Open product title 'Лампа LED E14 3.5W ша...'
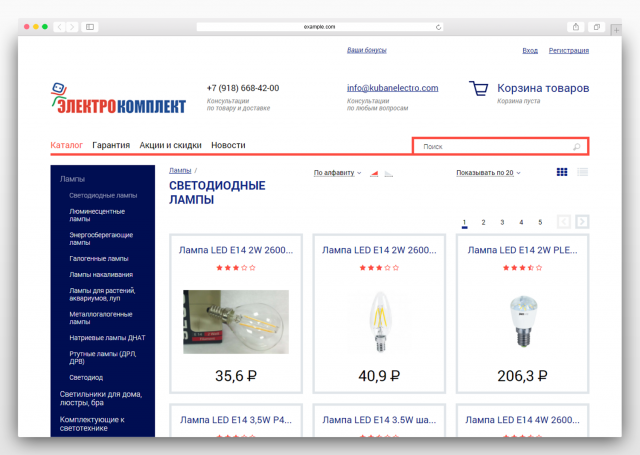640x455 pixels. click(x=379, y=420)
